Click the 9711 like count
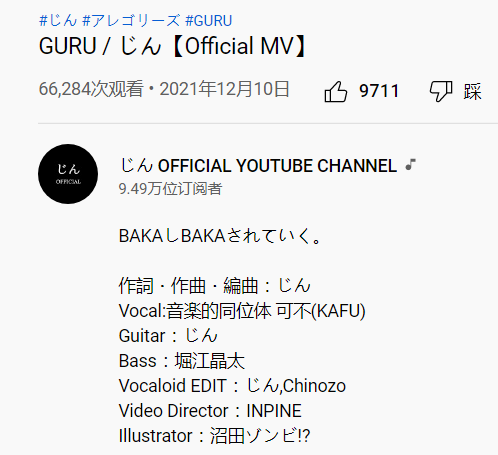This screenshot has width=498, height=455. 379,91
